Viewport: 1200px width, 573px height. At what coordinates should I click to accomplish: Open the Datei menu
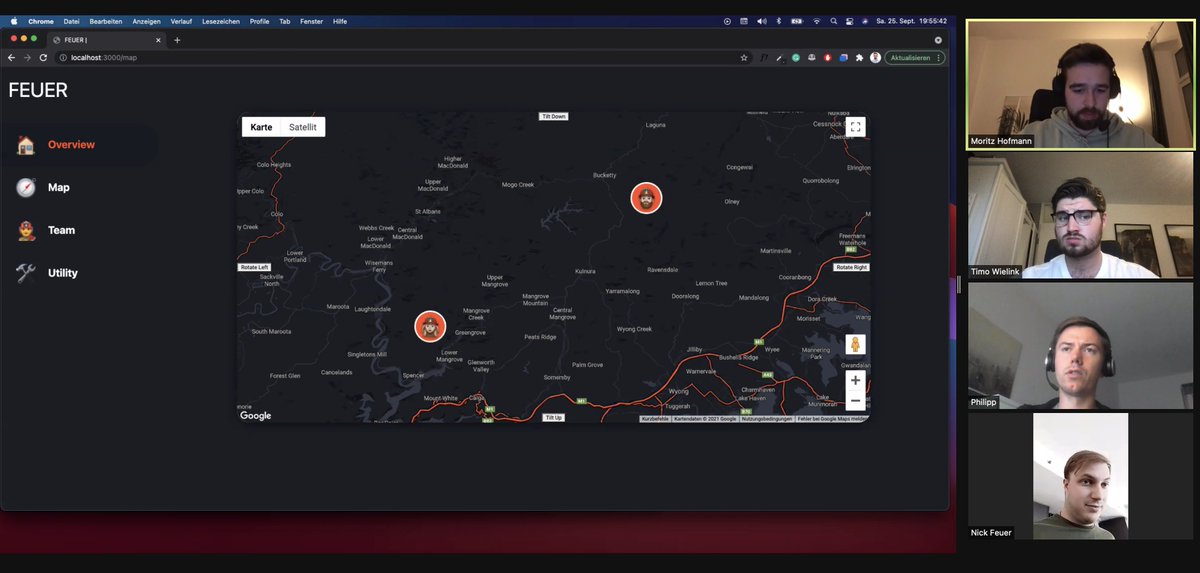pyautogui.click(x=71, y=21)
